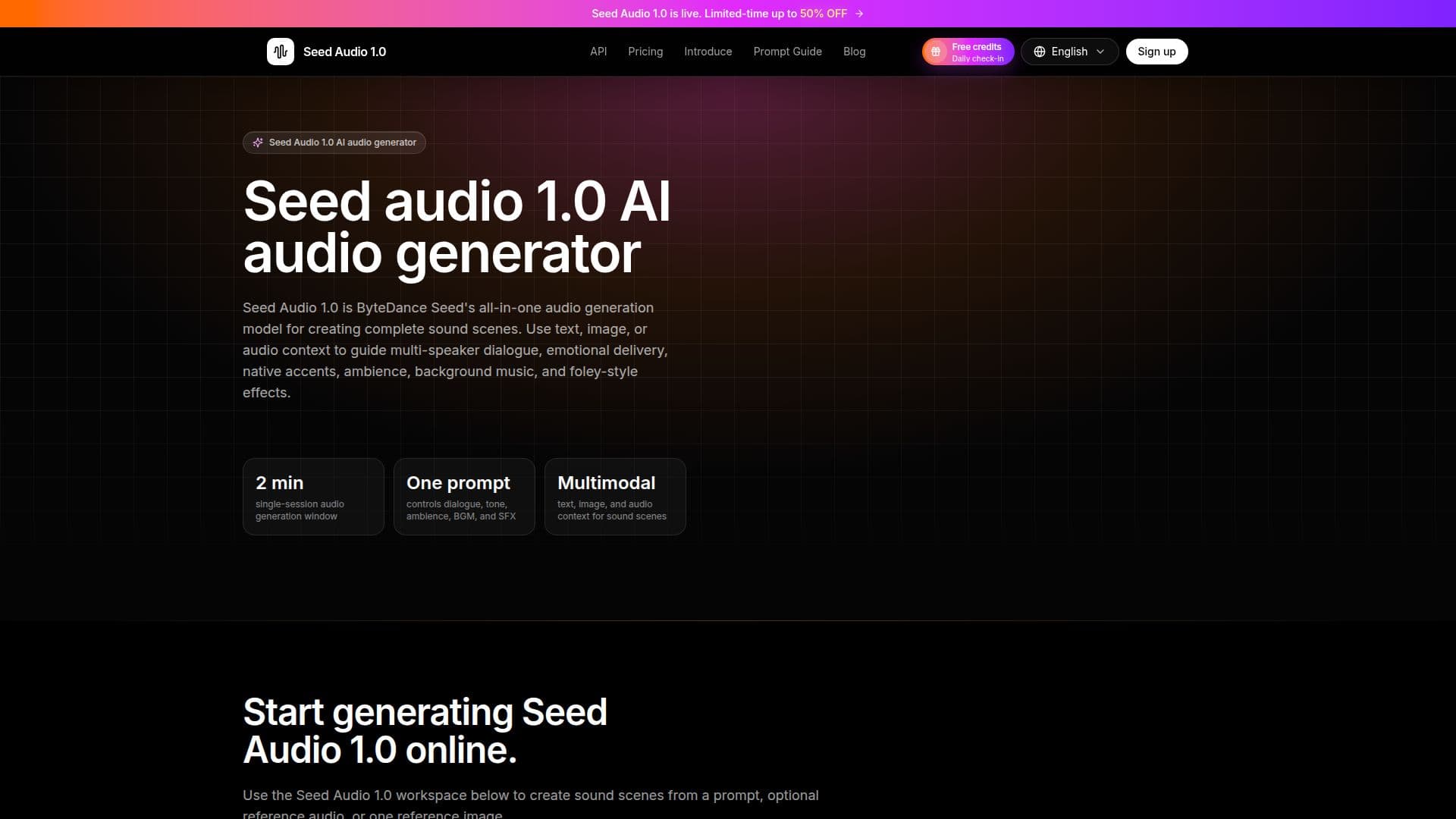
Task: Expand the English language chevron
Action: 1100,52
